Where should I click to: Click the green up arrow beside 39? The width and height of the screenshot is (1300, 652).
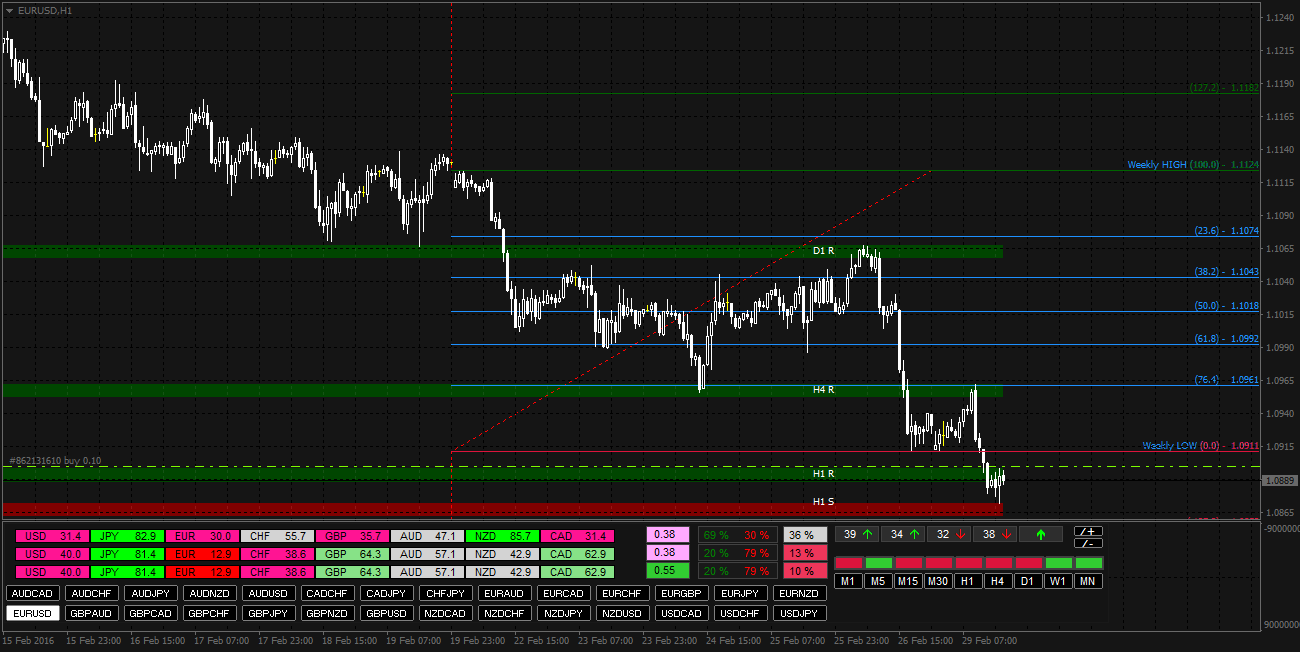(867, 534)
